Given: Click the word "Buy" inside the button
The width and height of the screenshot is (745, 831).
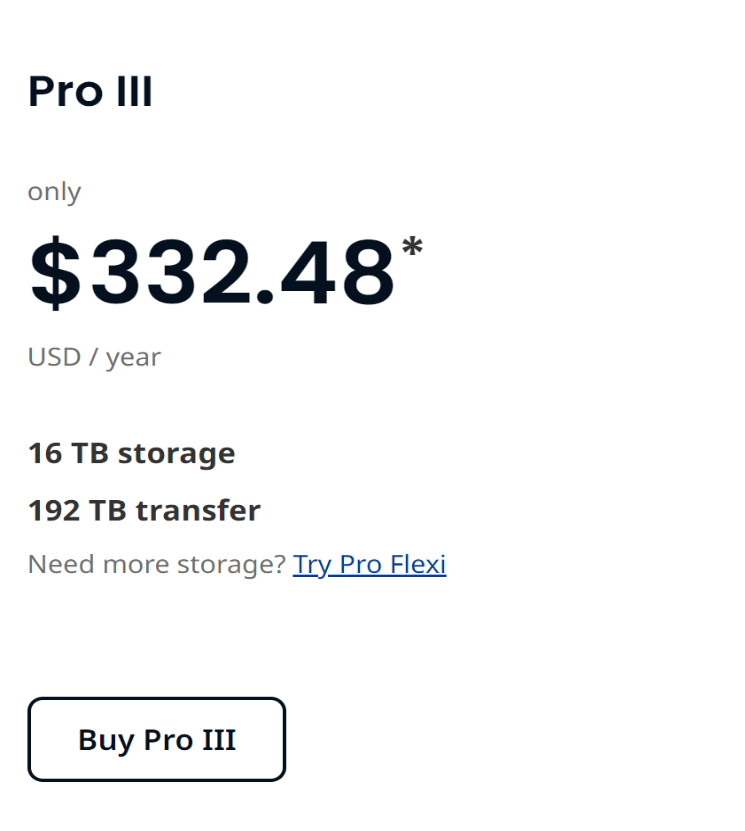Looking at the screenshot, I should (106, 740).
